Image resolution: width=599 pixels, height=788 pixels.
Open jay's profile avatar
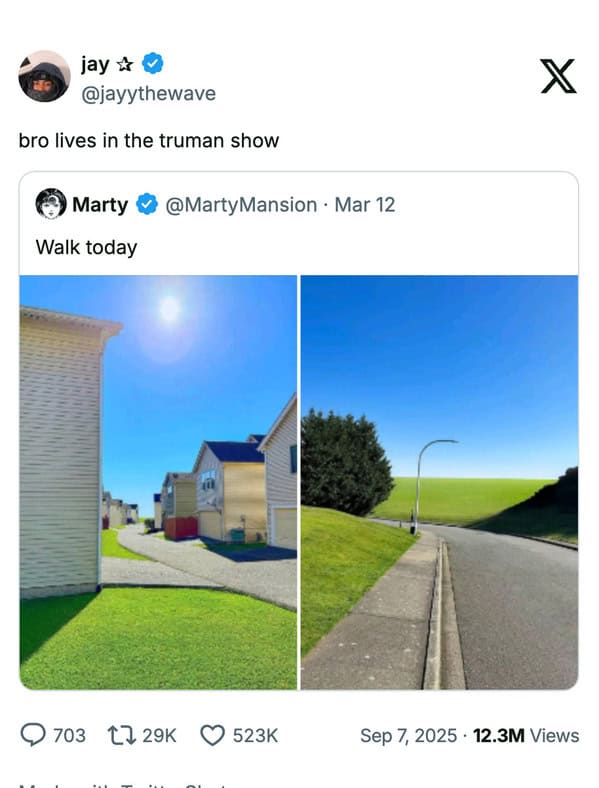pyautogui.click(x=45, y=76)
